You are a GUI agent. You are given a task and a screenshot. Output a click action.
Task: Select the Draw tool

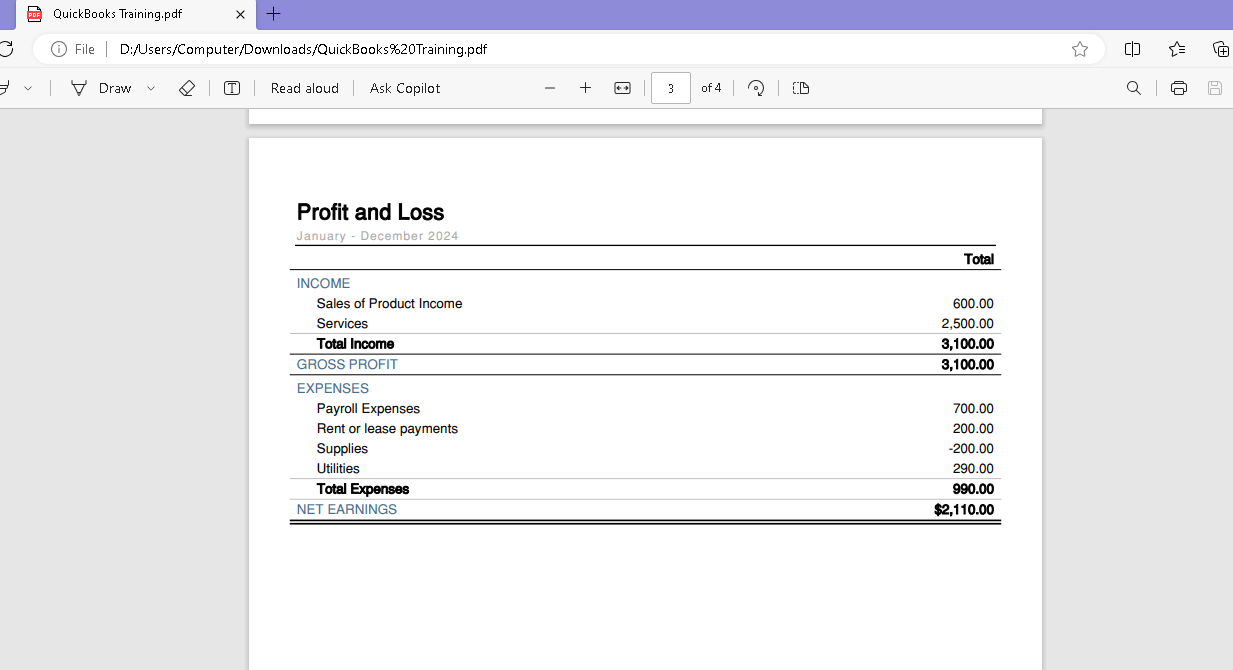coord(101,88)
